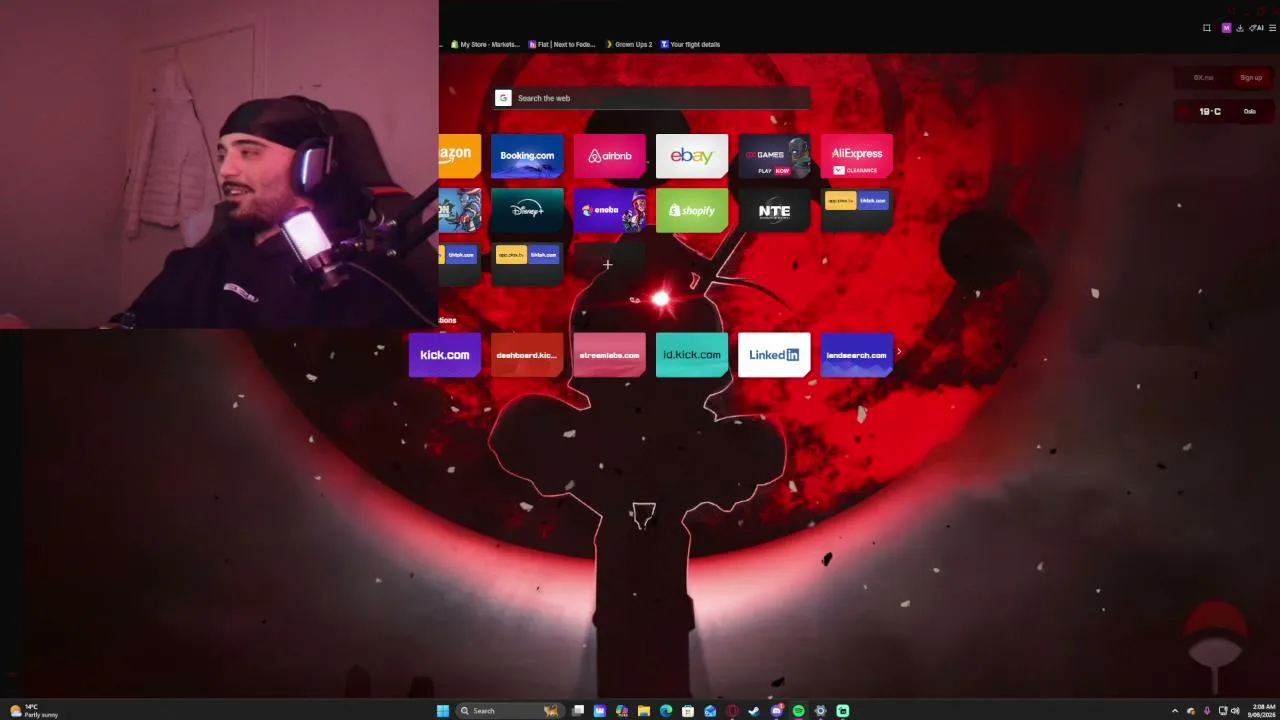Open the volume control in system tray

(1235, 711)
